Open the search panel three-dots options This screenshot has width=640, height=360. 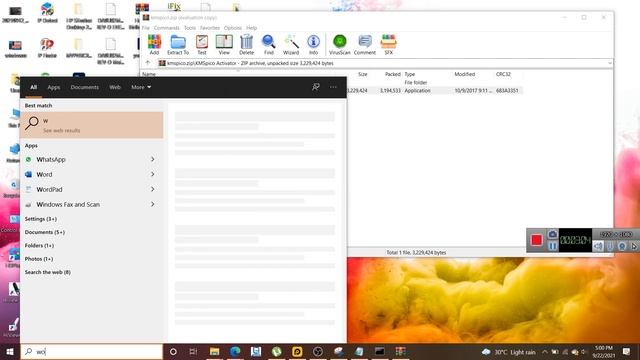click(333, 87)
